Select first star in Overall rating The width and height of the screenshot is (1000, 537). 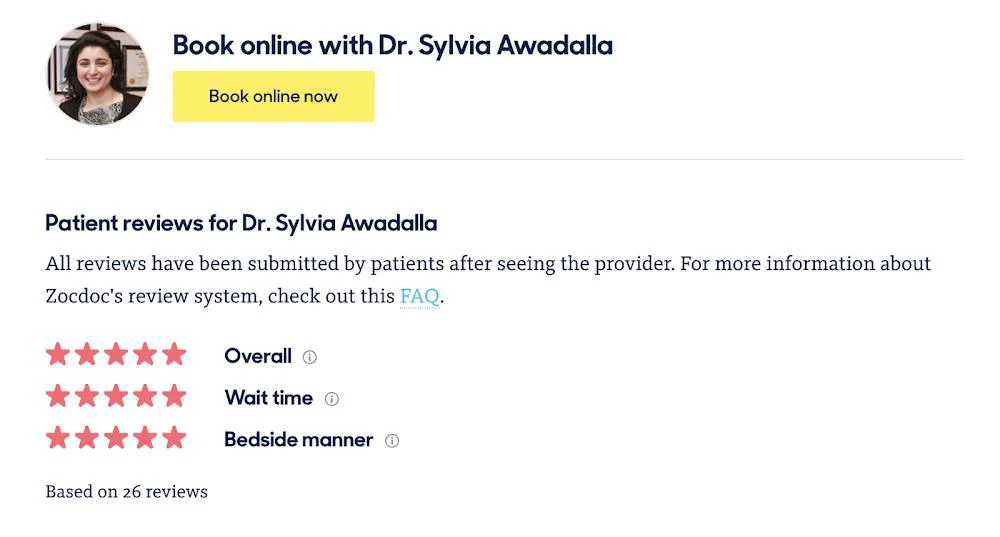tap(57, 354)
